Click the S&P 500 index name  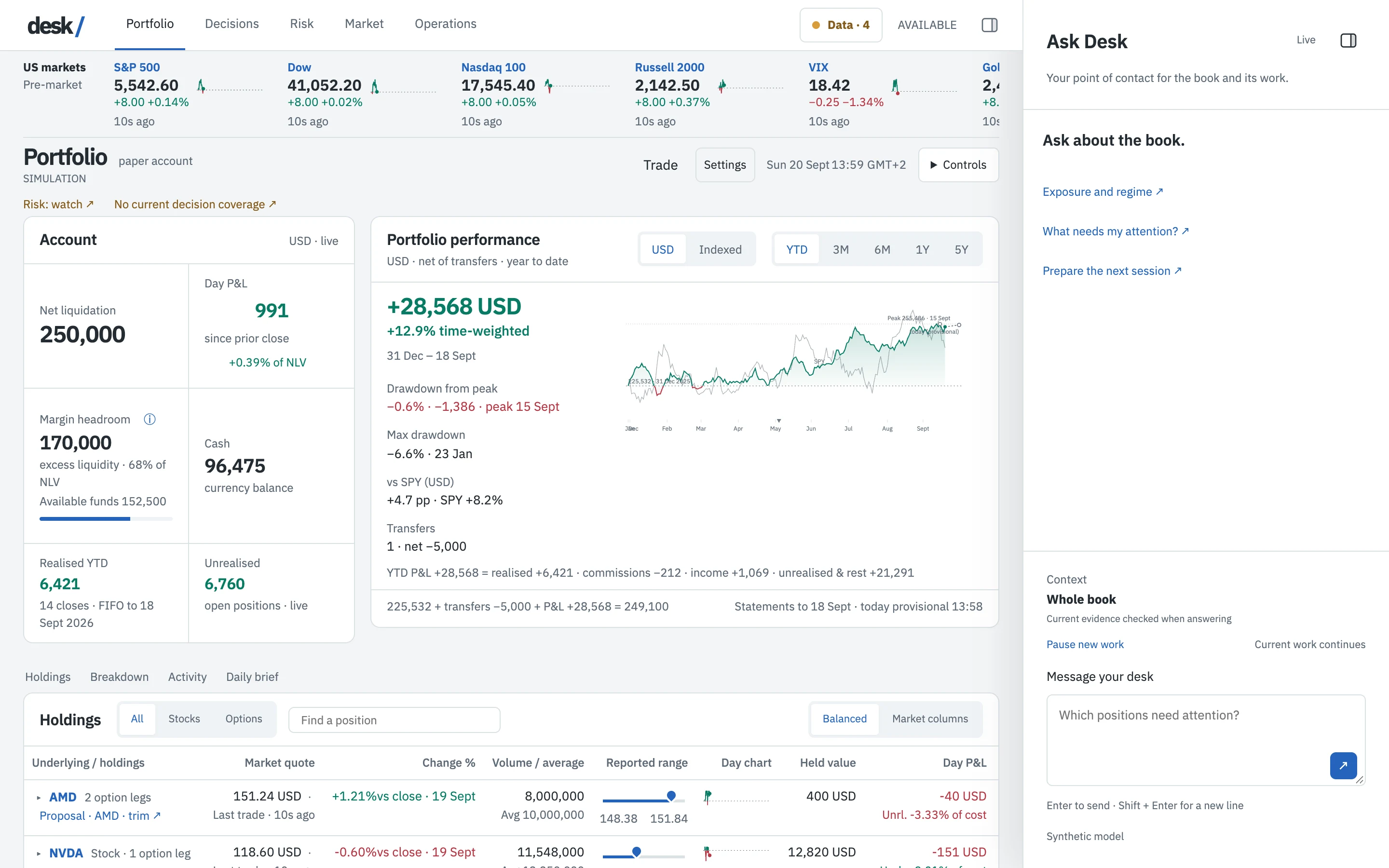click(136, 67)
